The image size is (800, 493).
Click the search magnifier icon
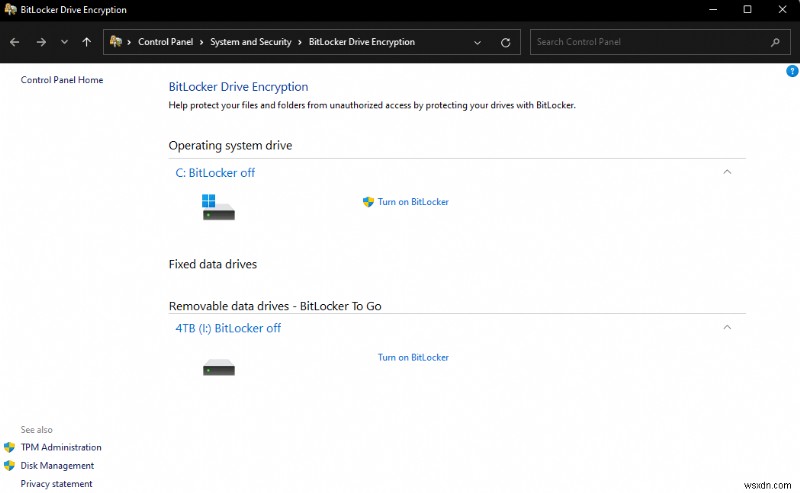776,42
